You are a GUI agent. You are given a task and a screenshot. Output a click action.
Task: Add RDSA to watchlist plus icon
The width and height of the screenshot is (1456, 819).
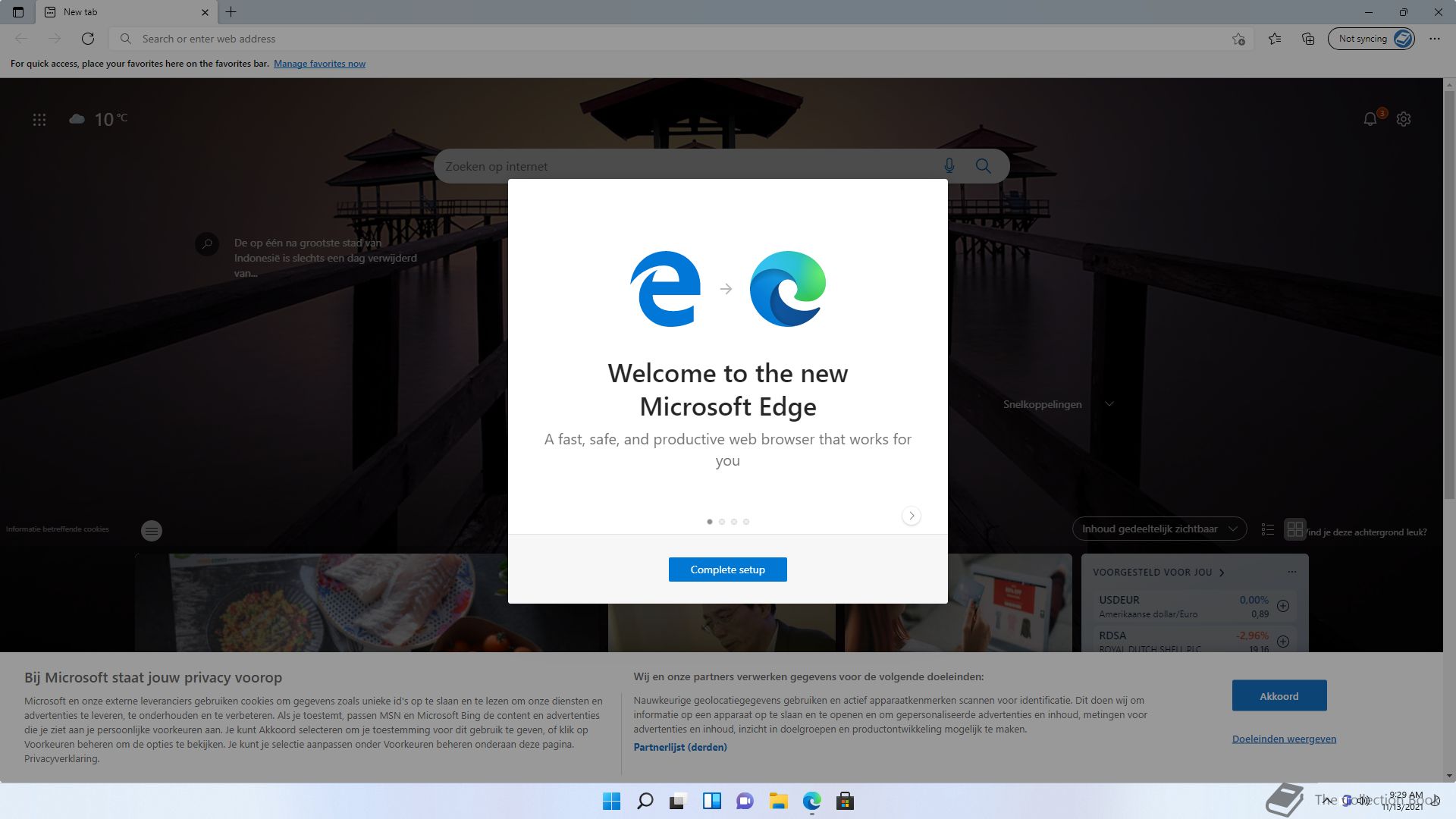pyautogui.click(x=1283, y=642)
